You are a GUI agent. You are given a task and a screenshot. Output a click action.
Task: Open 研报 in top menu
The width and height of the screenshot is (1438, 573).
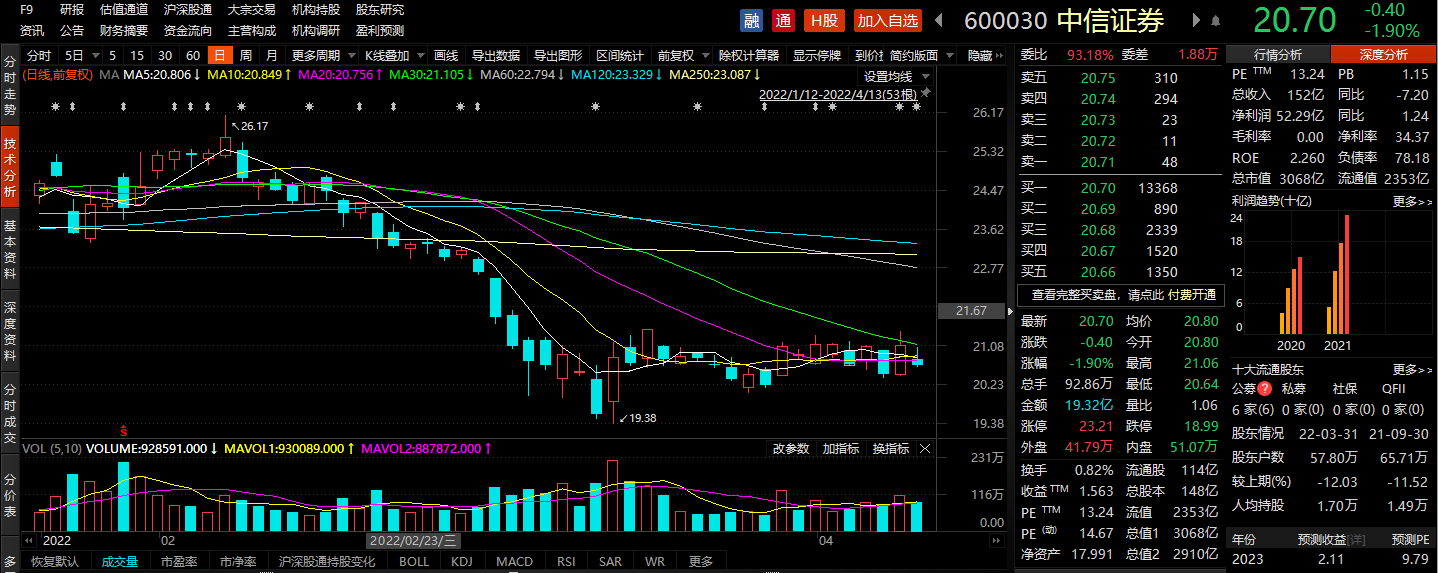coord(72,9)
